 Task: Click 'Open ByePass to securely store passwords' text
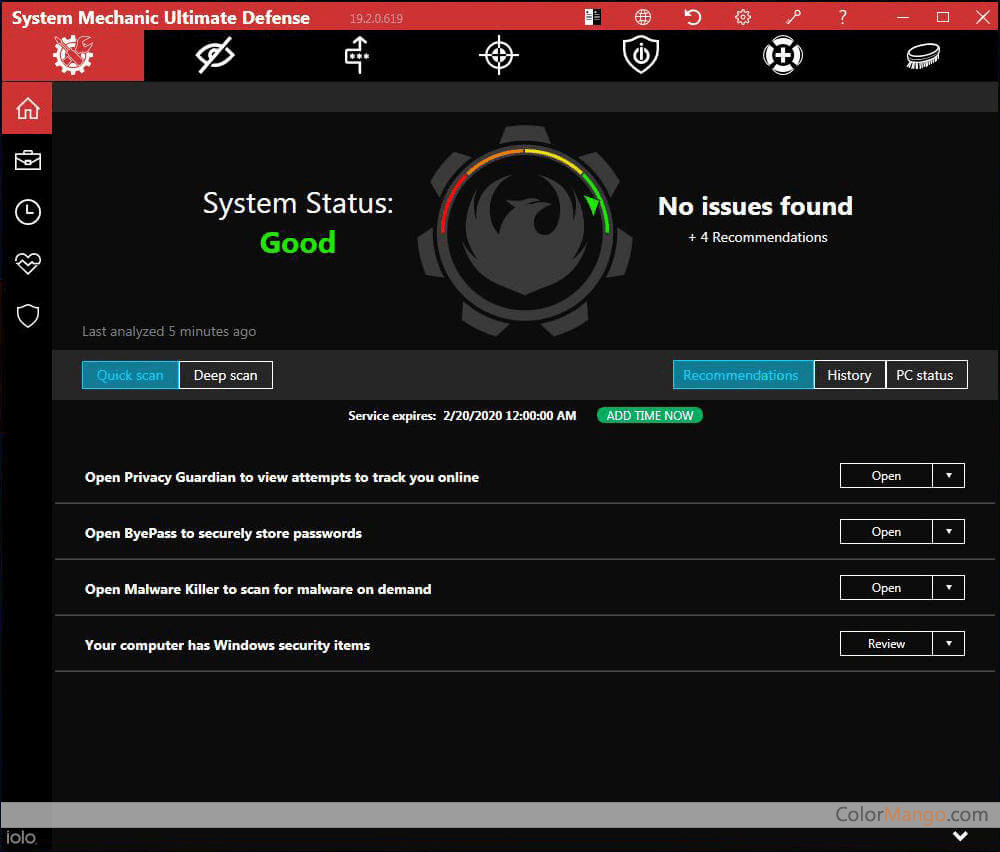pos(223,533)
